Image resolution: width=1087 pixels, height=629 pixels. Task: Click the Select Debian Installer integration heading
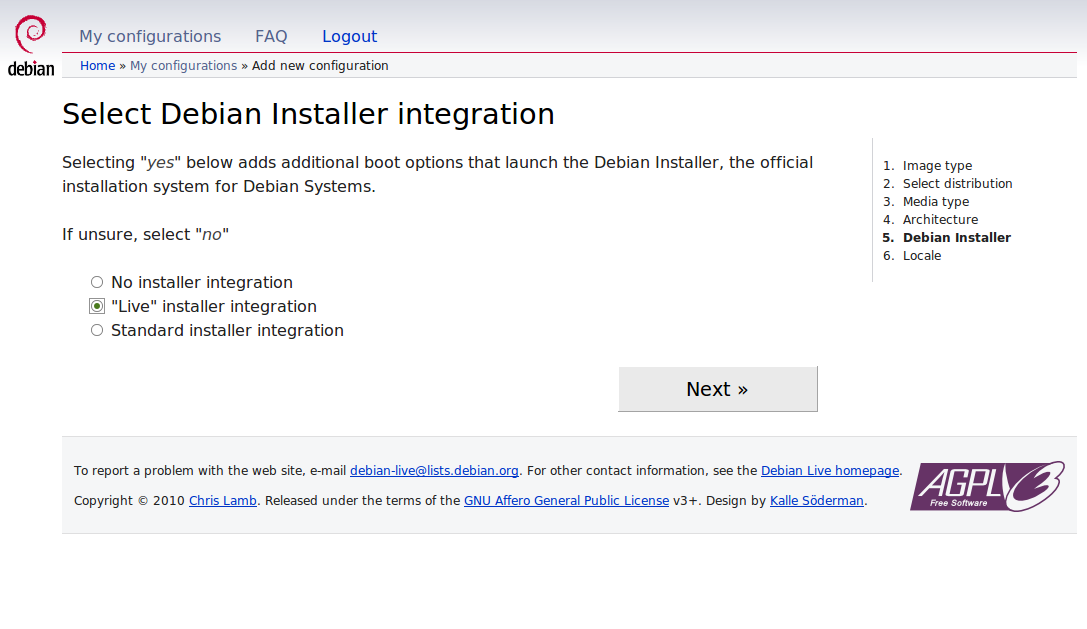(x=308, y=114)
